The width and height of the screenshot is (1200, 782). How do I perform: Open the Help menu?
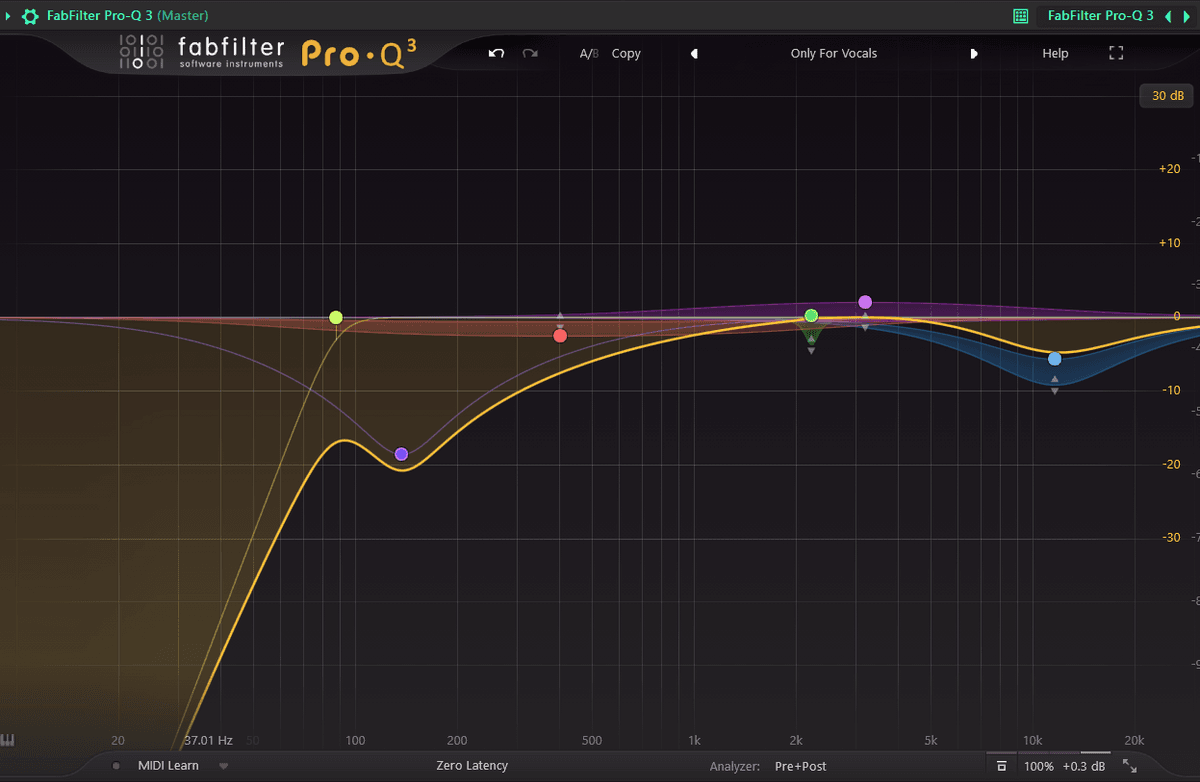click(x=1055, y=54)
